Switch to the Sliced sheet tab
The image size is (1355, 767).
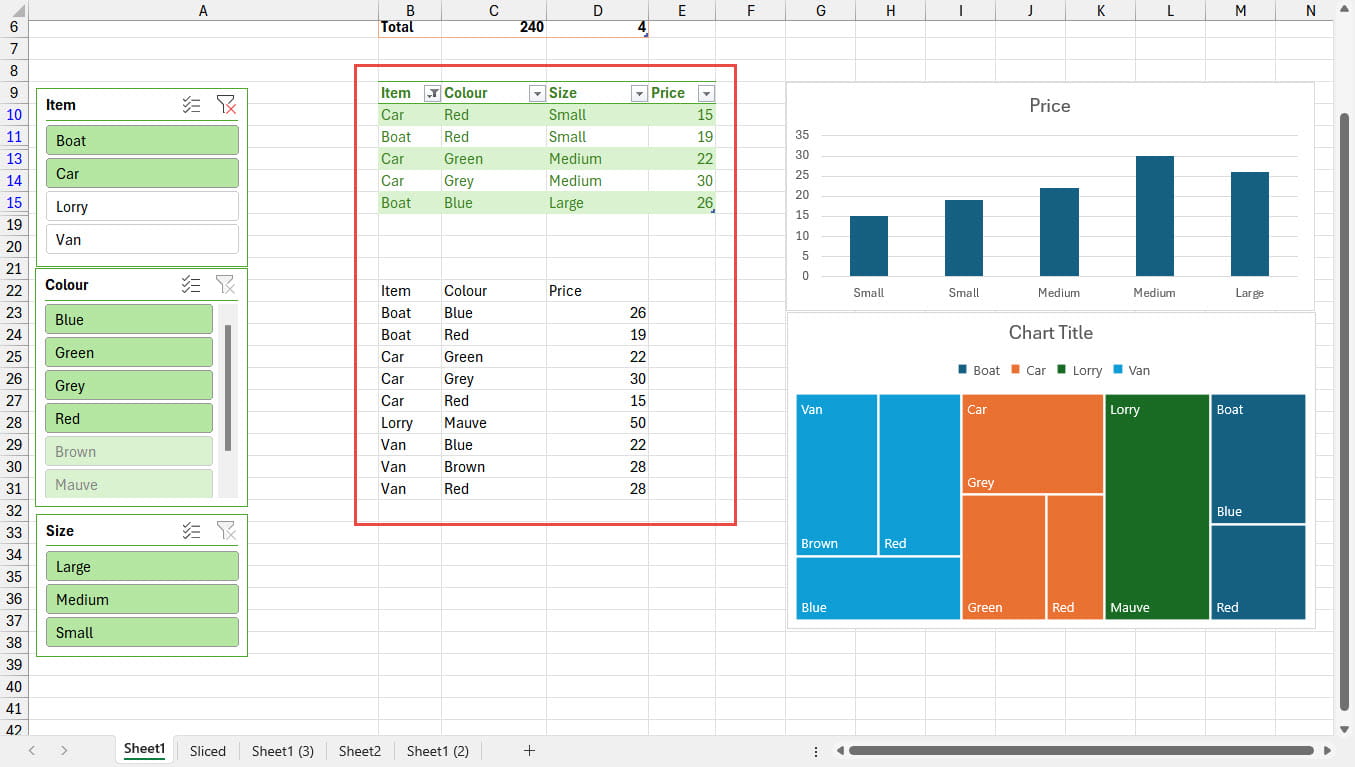click(208, 751)
